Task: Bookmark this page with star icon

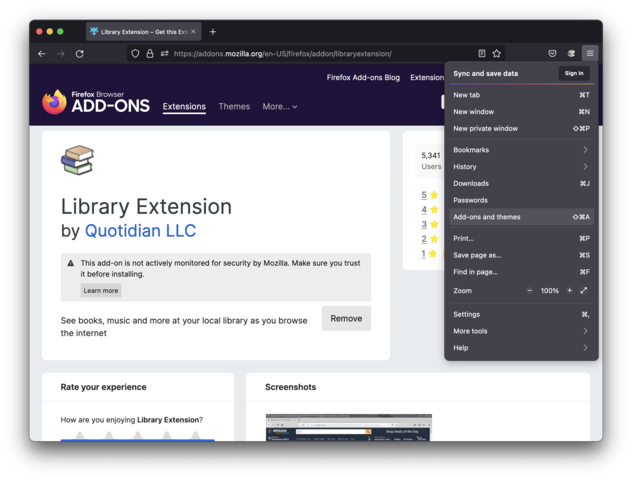Action: click(497, 53)
